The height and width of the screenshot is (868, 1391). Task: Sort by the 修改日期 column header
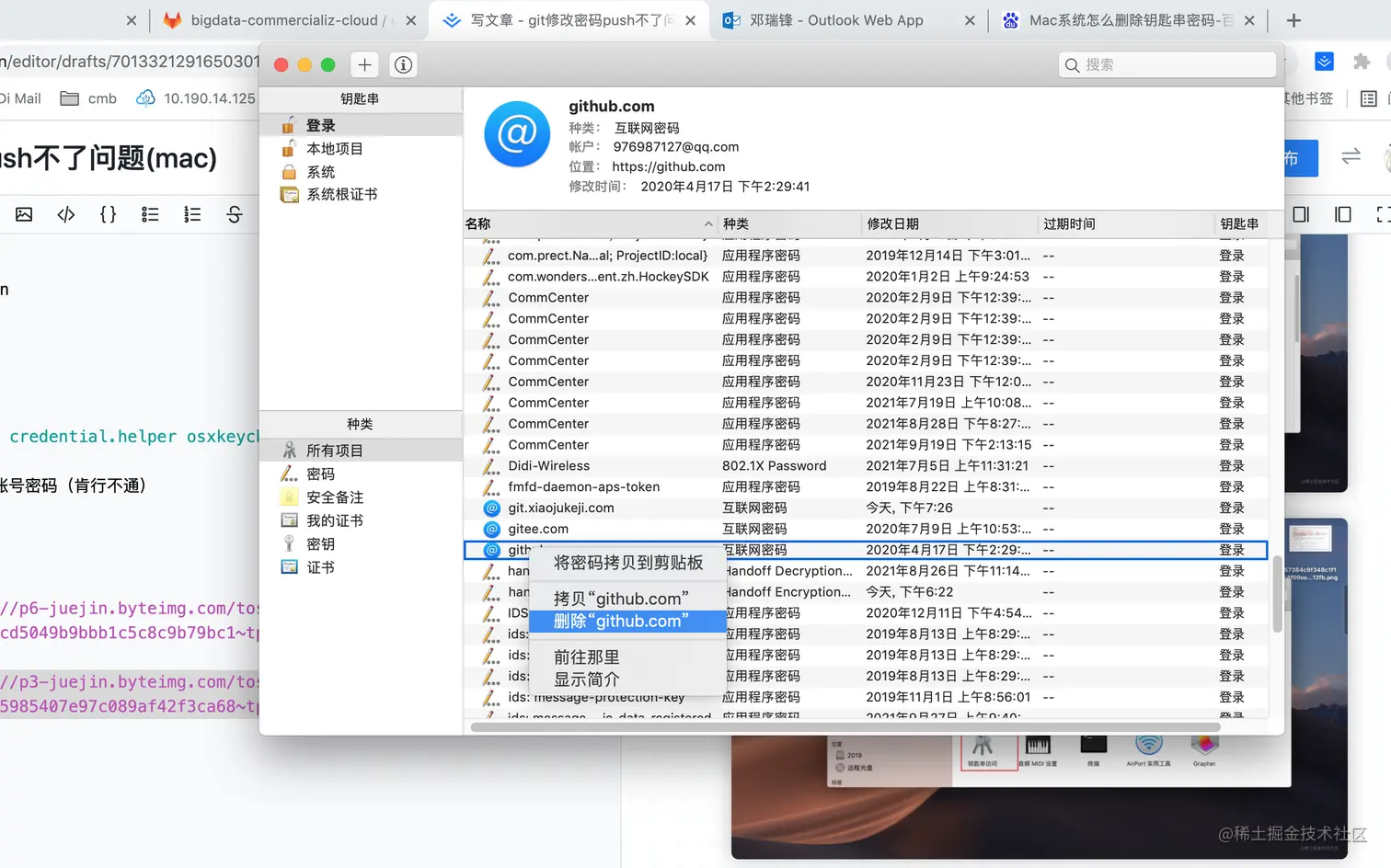coord(949,223)
